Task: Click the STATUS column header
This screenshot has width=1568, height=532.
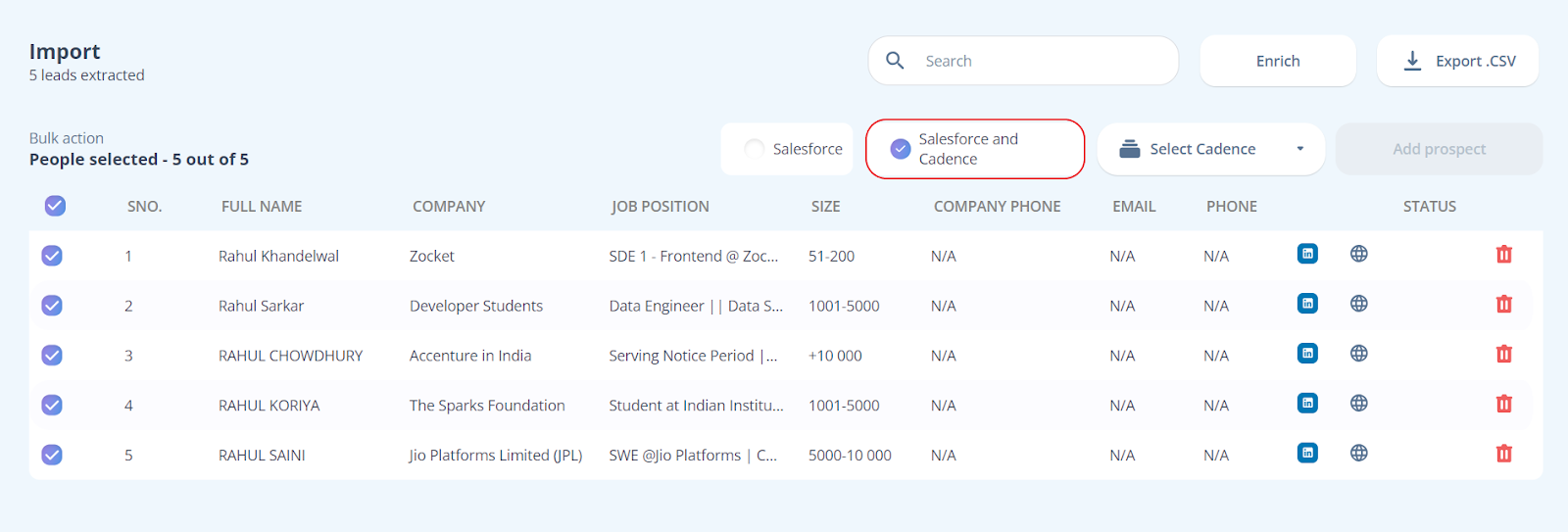Action: 1429,207
